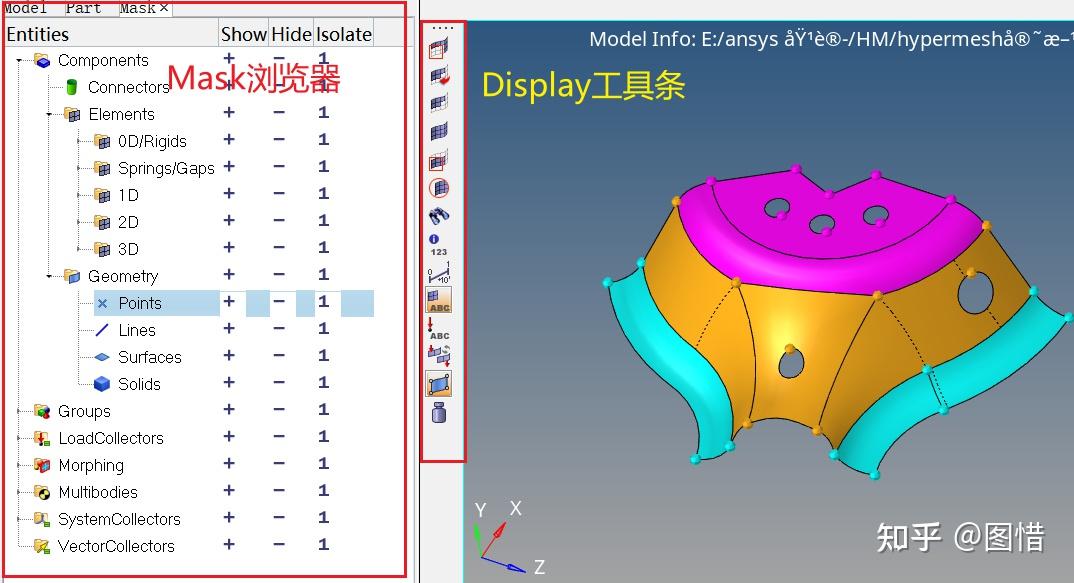Image resolution: width=1074 pixels, height=583 pixels.
Task: Click the icon below the load handles icon
Action: [x=438, y=355]
